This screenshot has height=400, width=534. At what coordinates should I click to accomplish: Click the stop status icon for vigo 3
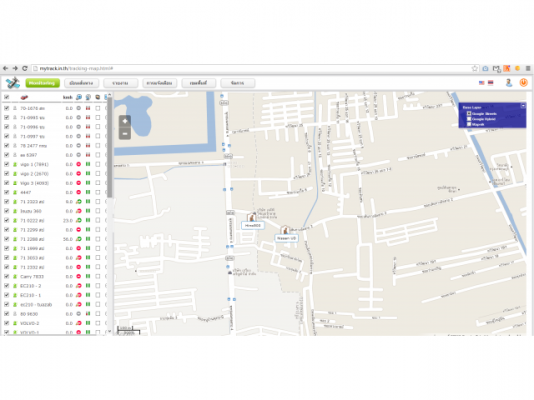(x=79, y=183)
